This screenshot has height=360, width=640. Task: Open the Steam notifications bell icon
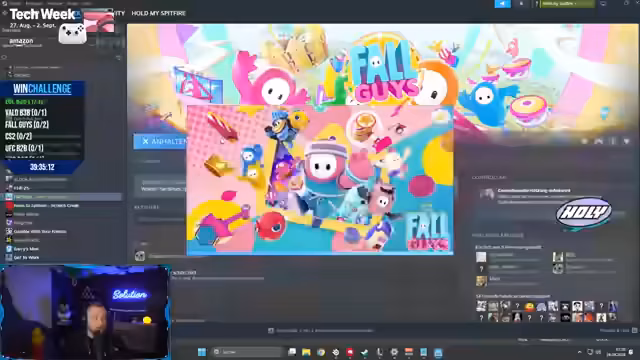click(521, 4)
